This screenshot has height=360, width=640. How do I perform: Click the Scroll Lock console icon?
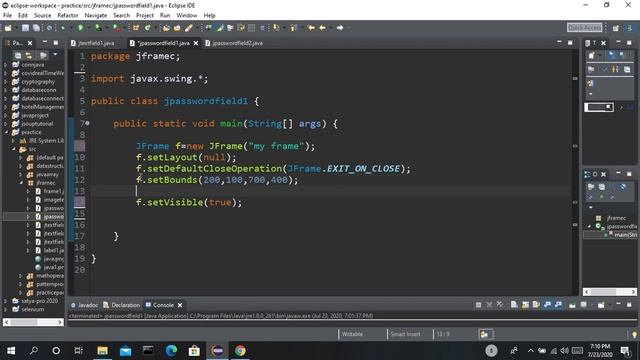pyautogui.click(x=525, y=305)
